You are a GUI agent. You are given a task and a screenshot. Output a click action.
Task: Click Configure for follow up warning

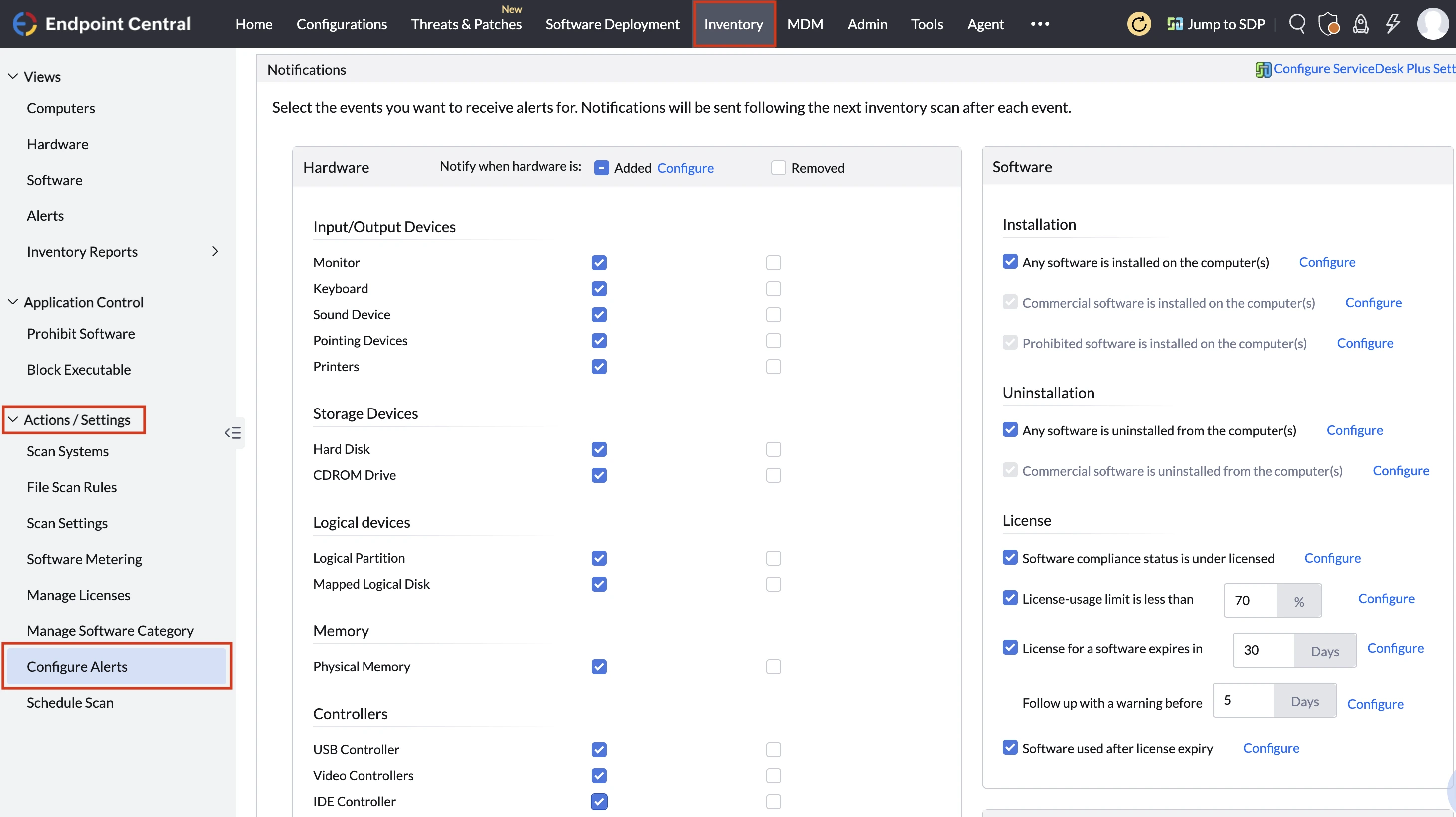click(1375, 704)
